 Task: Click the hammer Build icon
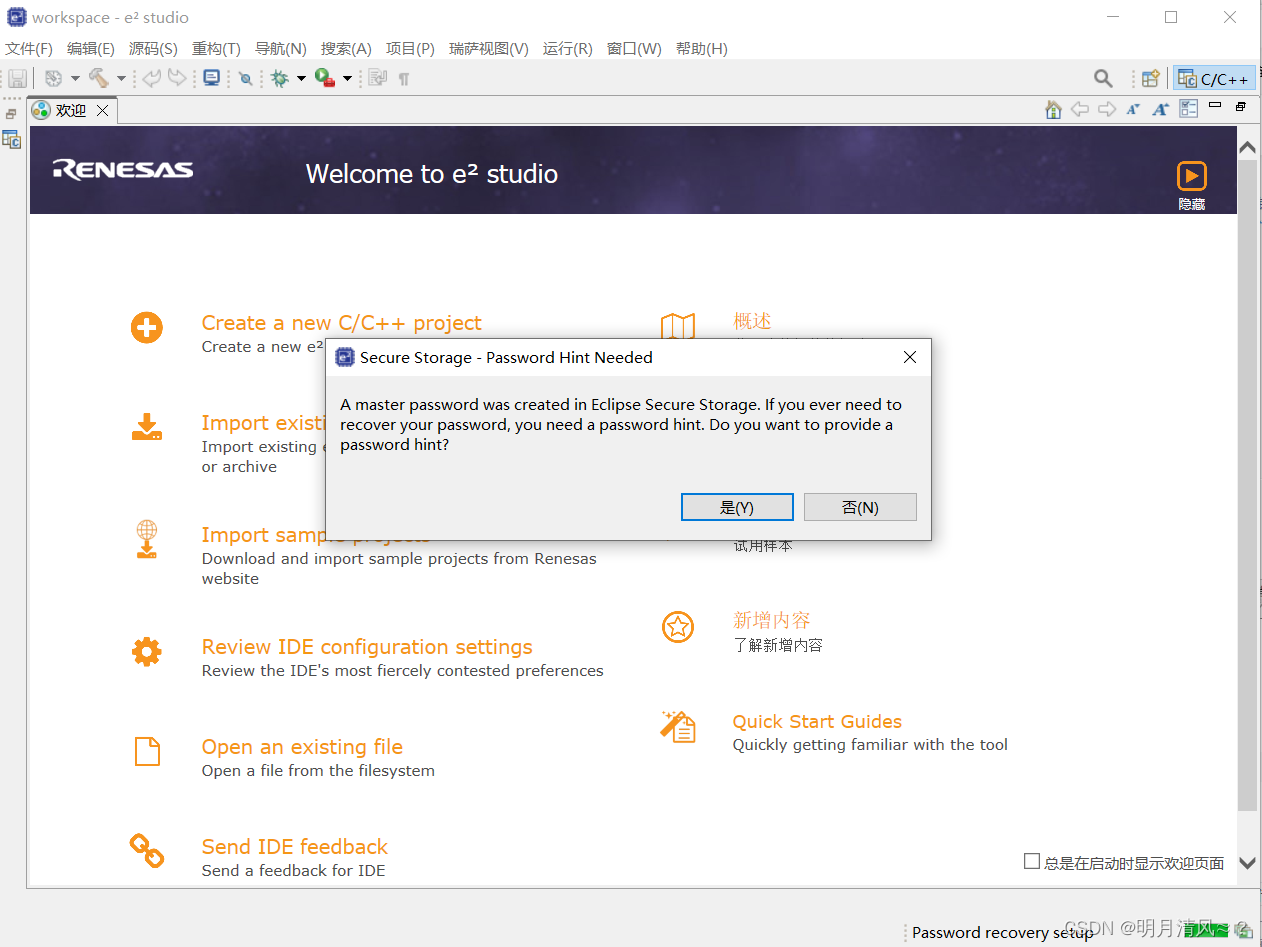click(99, 78)
